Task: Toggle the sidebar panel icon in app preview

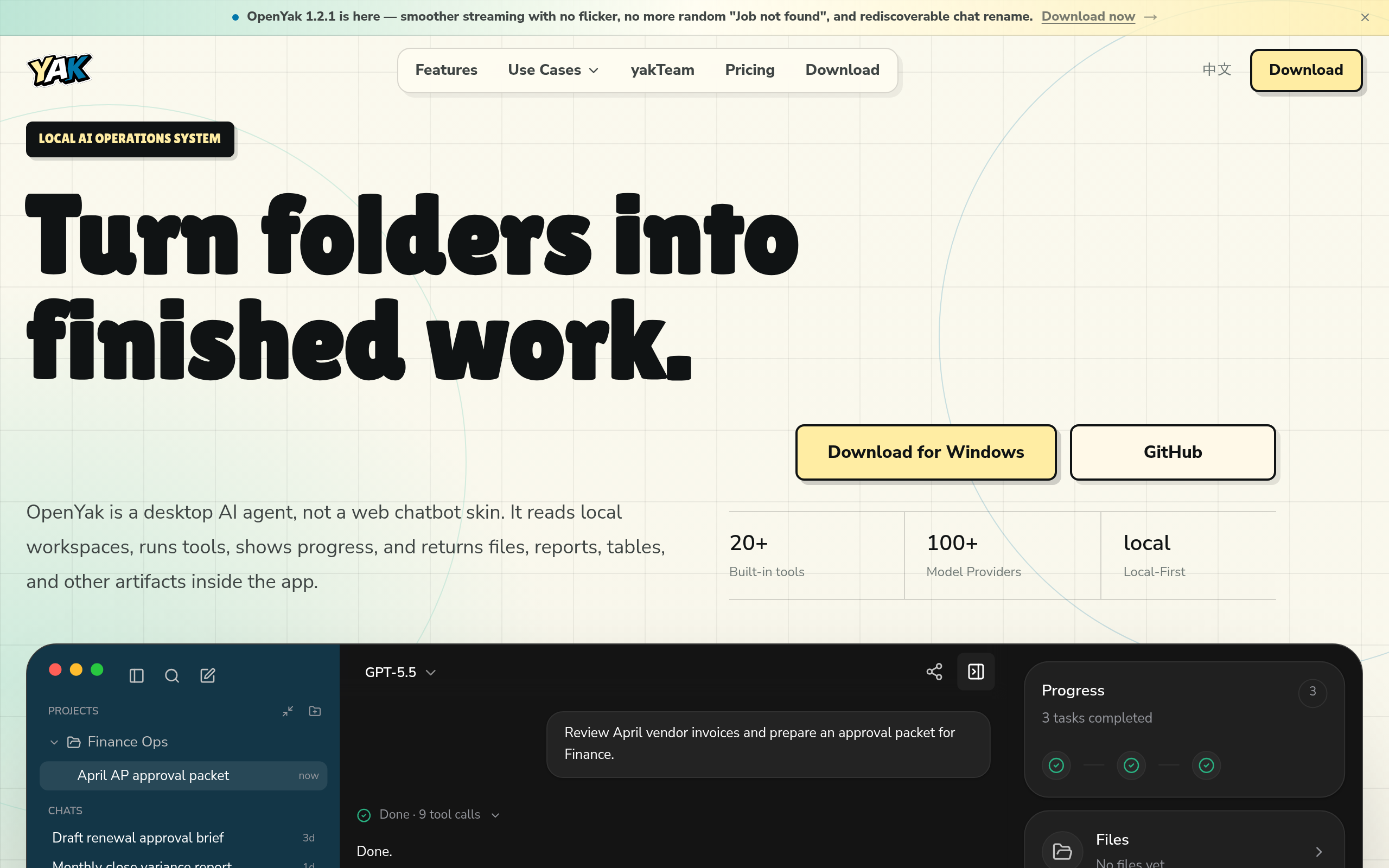Action: pyautogui.click(x=137, y=676)
